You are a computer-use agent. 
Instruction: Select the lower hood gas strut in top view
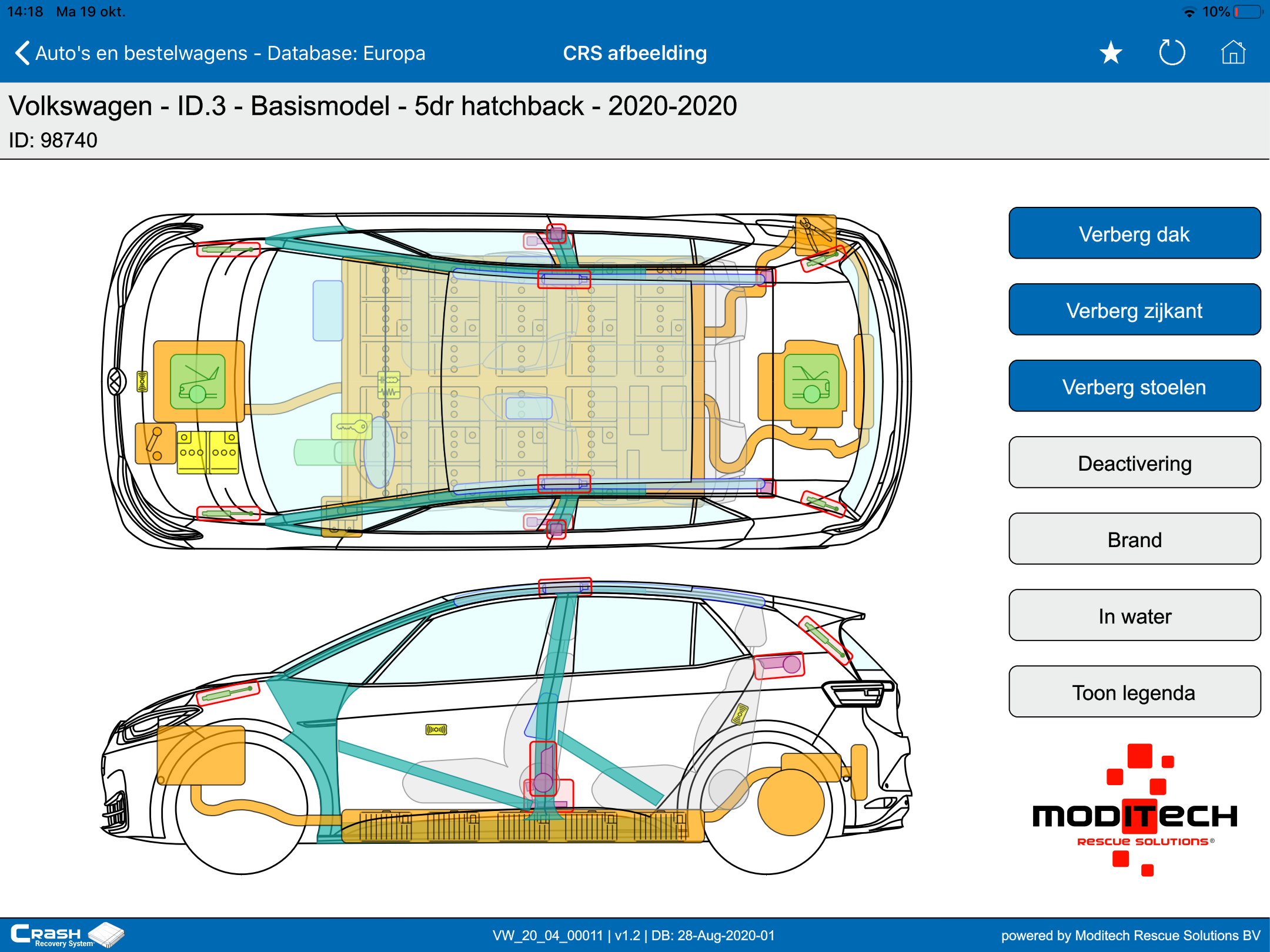point(228,514)
